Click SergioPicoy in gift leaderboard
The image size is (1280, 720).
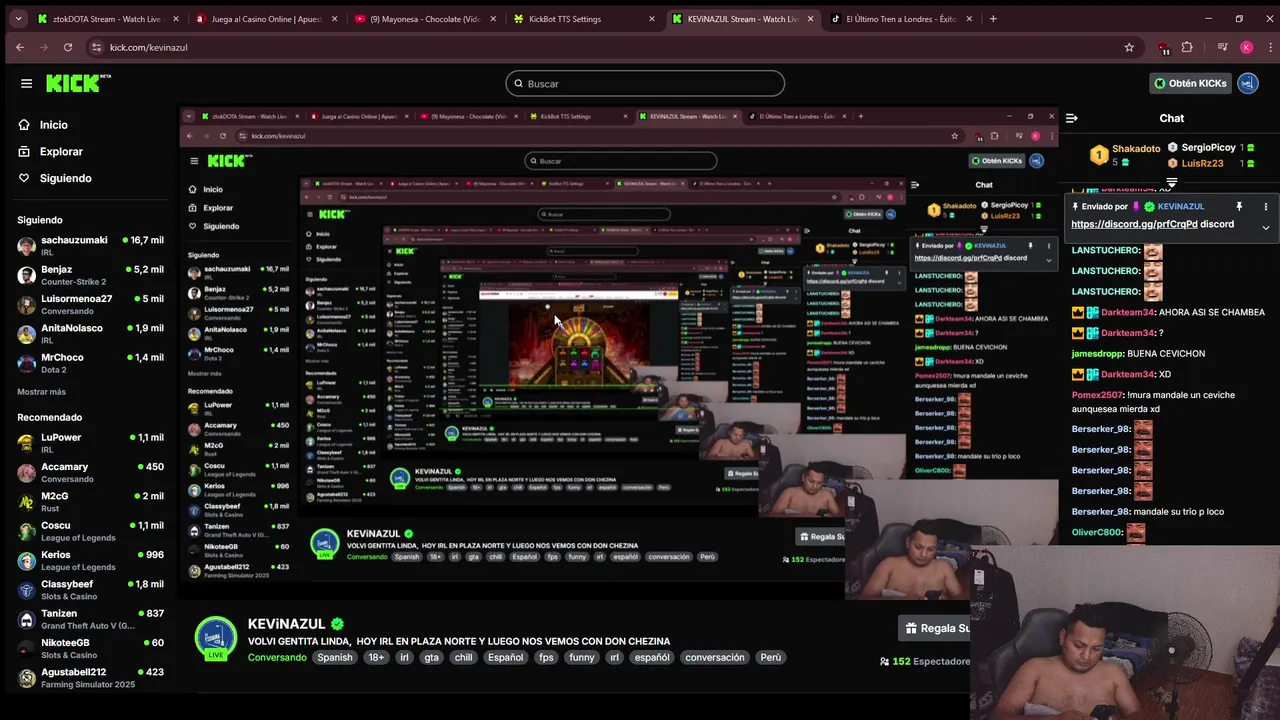pyautogui.click(x=1210, y=148)
